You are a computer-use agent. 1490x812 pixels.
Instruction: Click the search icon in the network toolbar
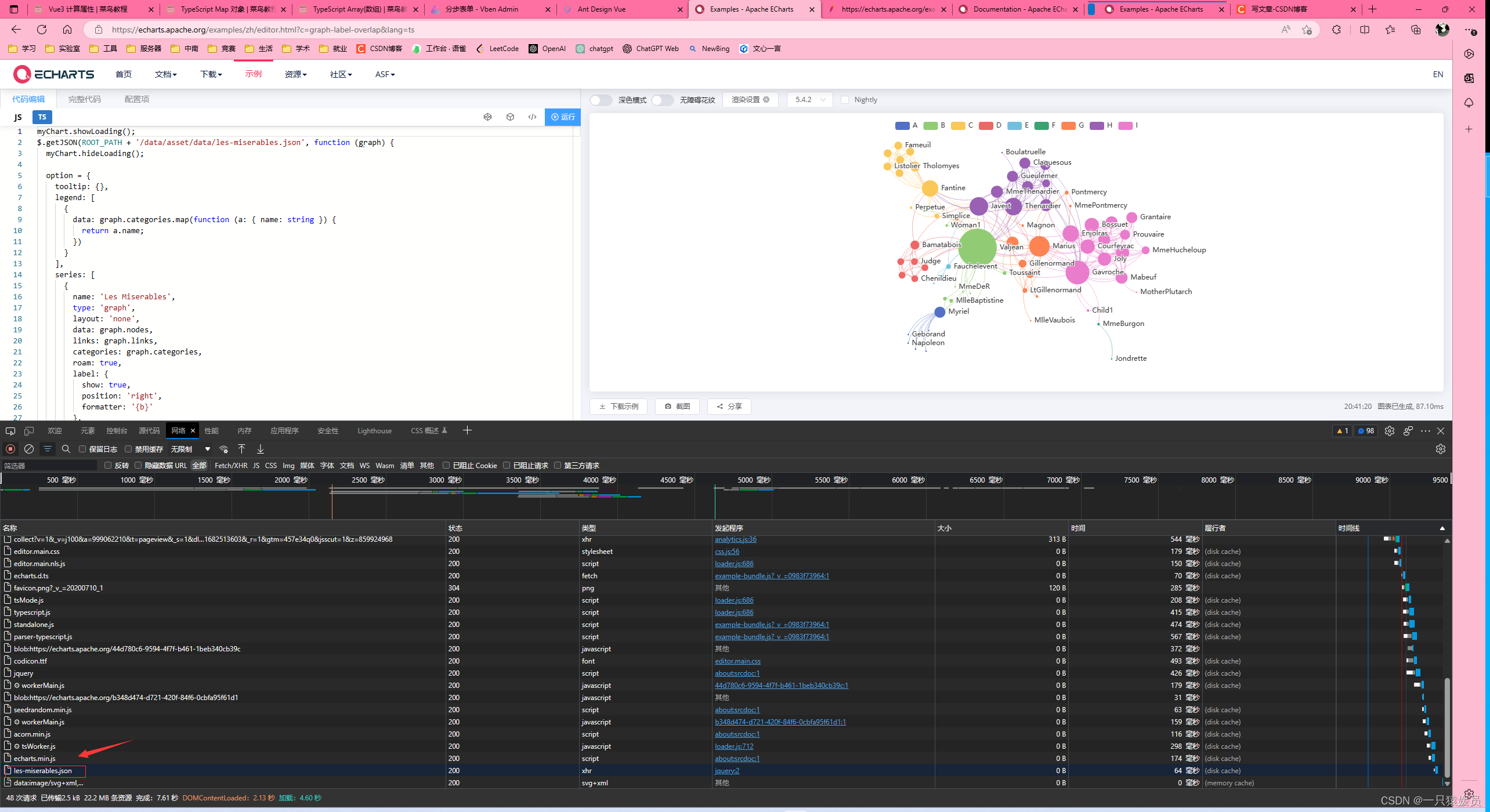[66, 449]
